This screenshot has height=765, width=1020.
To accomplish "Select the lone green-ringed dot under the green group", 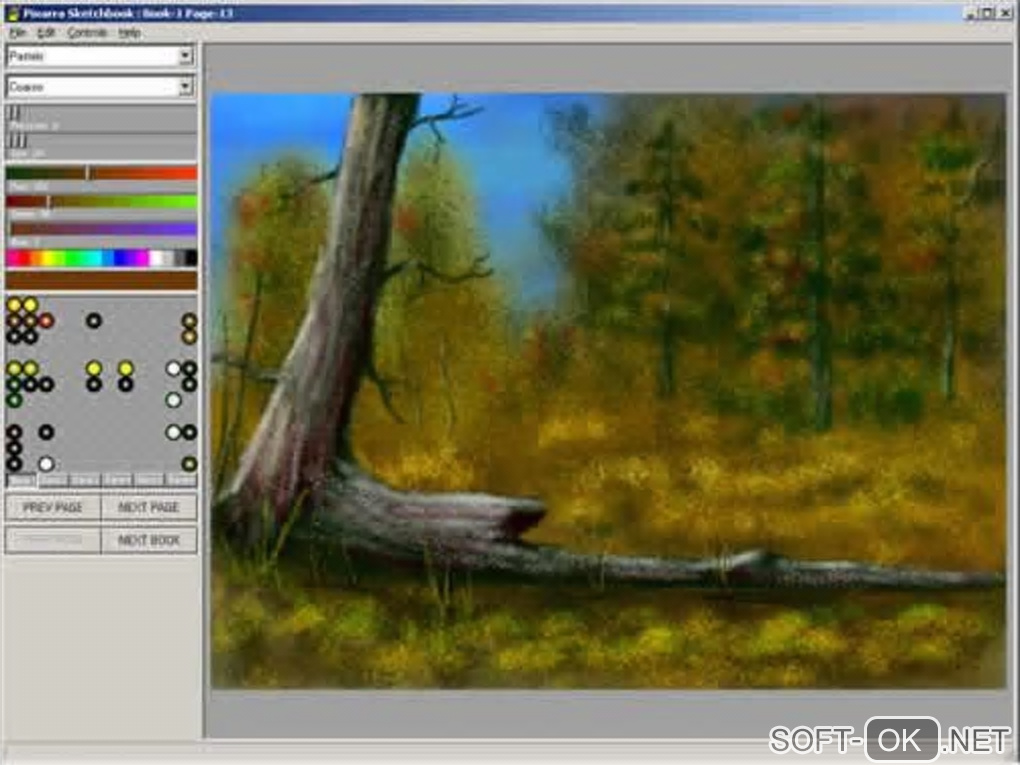I will click(x=14, y=400).
